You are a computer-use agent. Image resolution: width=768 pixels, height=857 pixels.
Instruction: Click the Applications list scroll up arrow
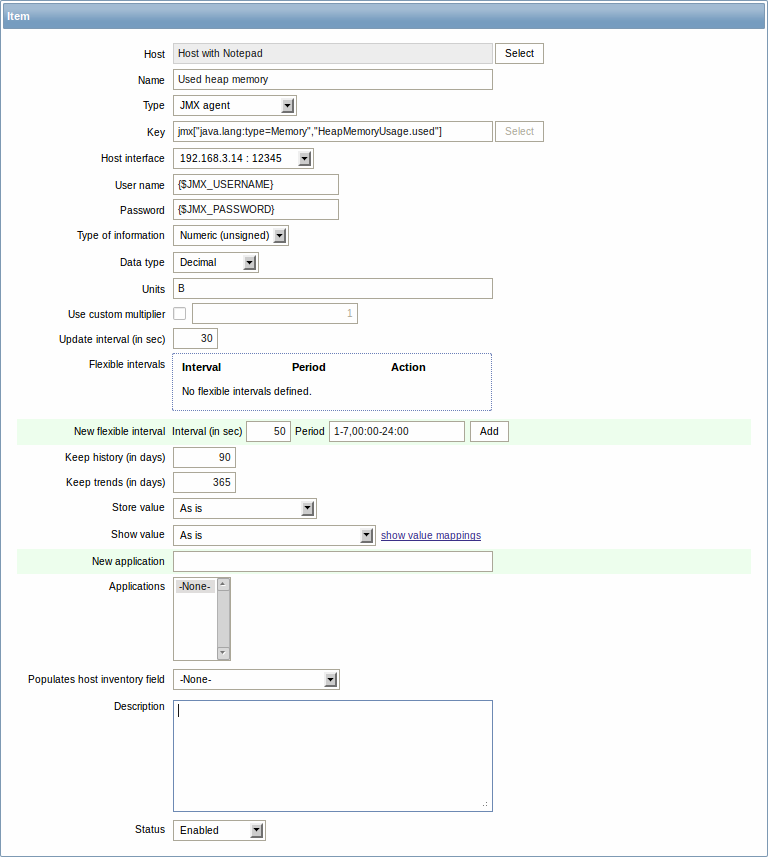click(x=223, y=584)
